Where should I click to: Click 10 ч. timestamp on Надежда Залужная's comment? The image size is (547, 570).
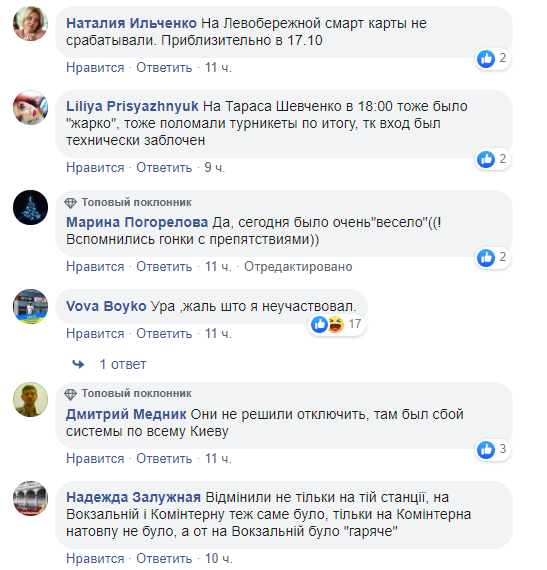pos(218,558)
